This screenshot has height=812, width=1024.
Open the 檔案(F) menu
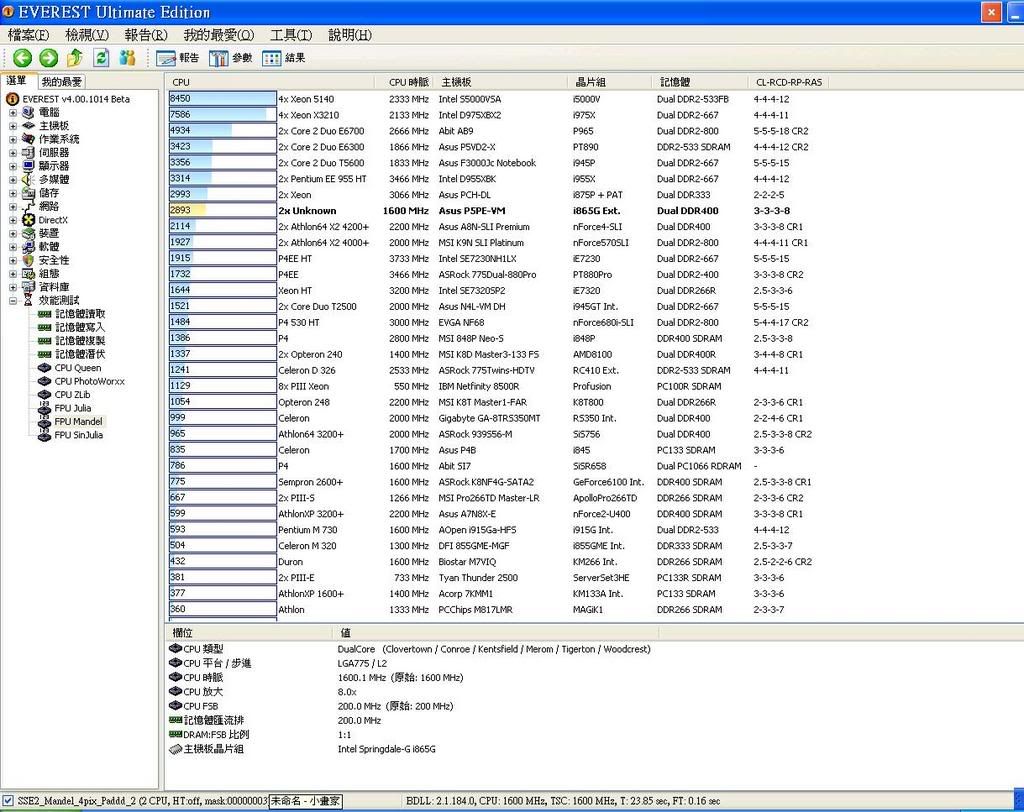pos(29,35)
